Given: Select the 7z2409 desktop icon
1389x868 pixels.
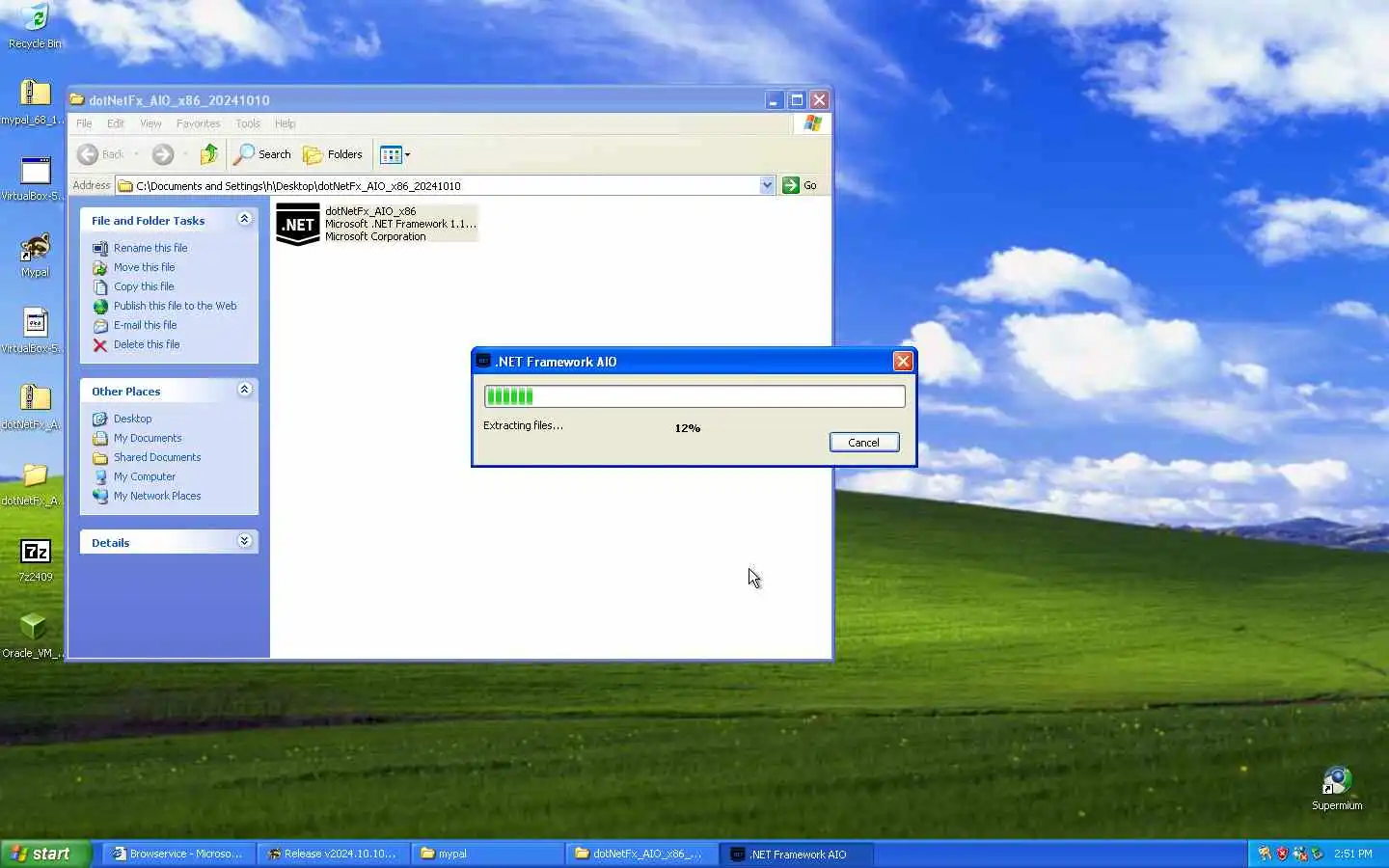Looking at the screenshot, I should tap(35, 559).
